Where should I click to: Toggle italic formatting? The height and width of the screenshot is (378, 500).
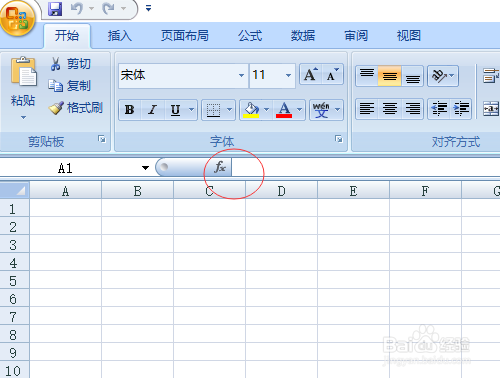(x=153, y=110)
